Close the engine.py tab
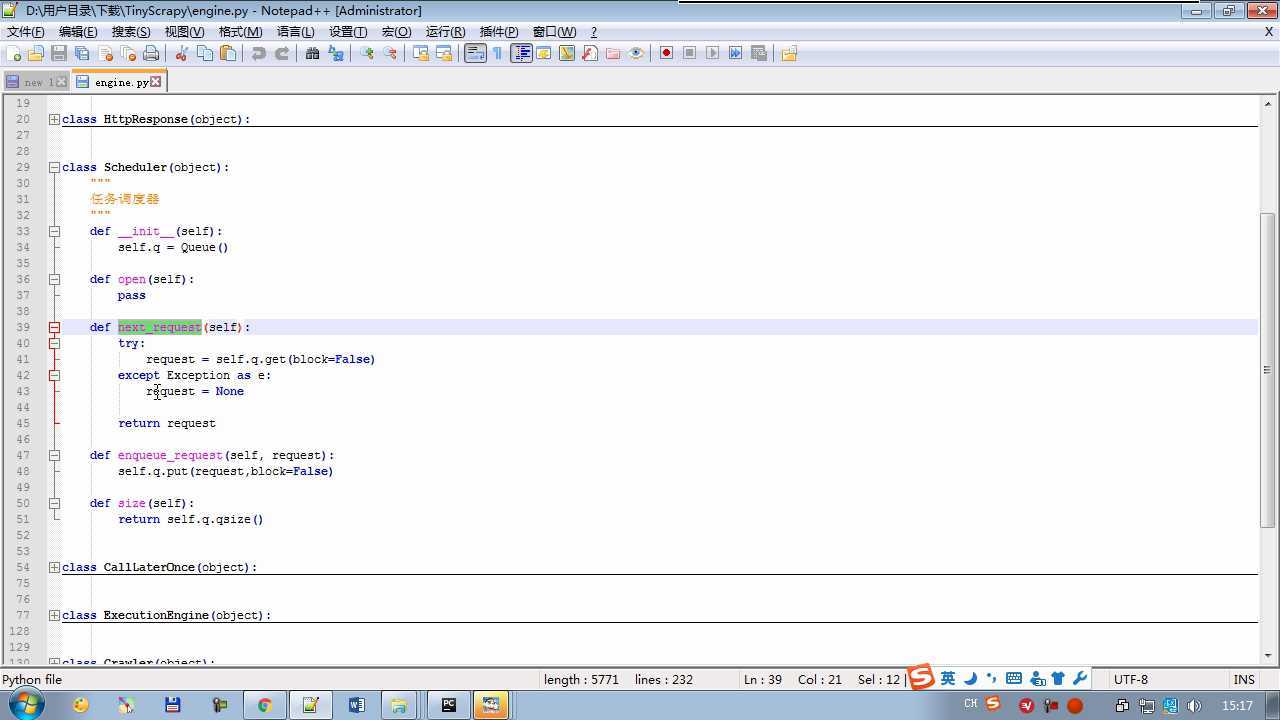 tap(155, 82)
